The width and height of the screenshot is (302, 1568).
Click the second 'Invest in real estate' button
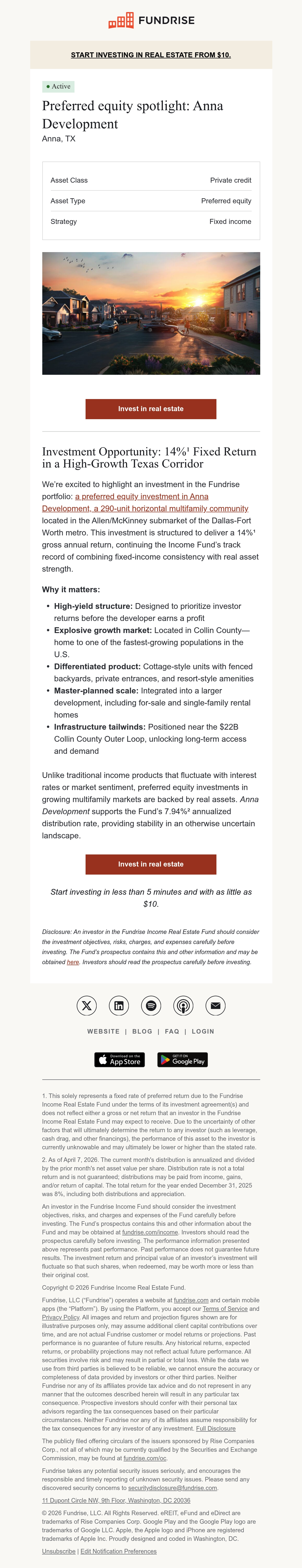tap(151, 864)
